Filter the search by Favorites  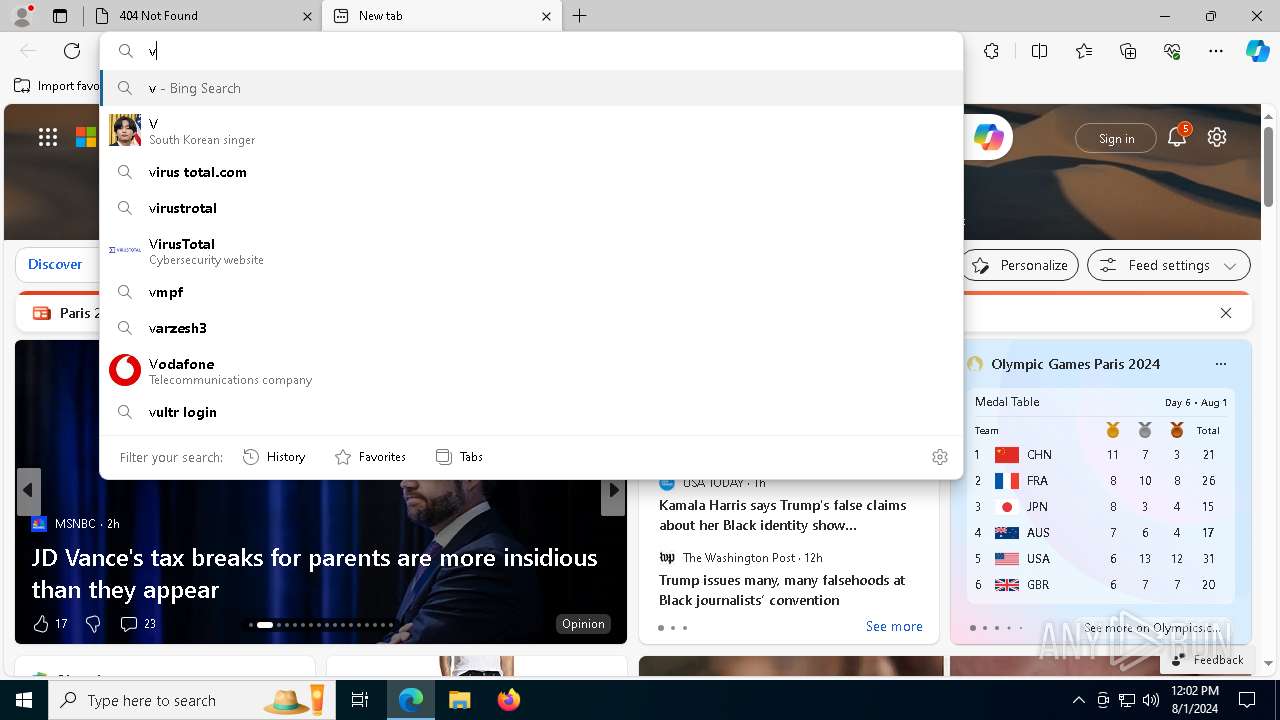point(370,457)
